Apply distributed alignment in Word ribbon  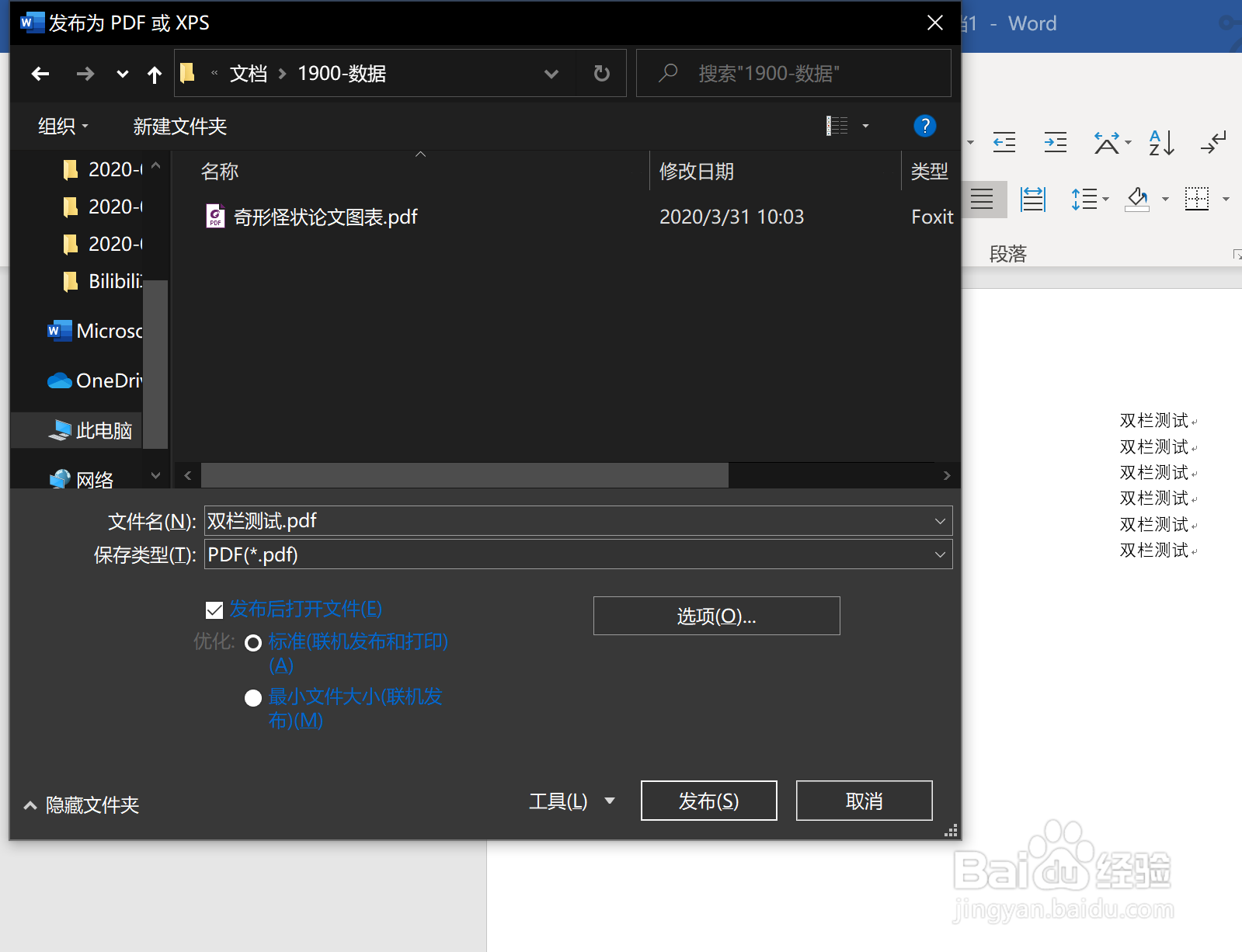pos(1033,199)
